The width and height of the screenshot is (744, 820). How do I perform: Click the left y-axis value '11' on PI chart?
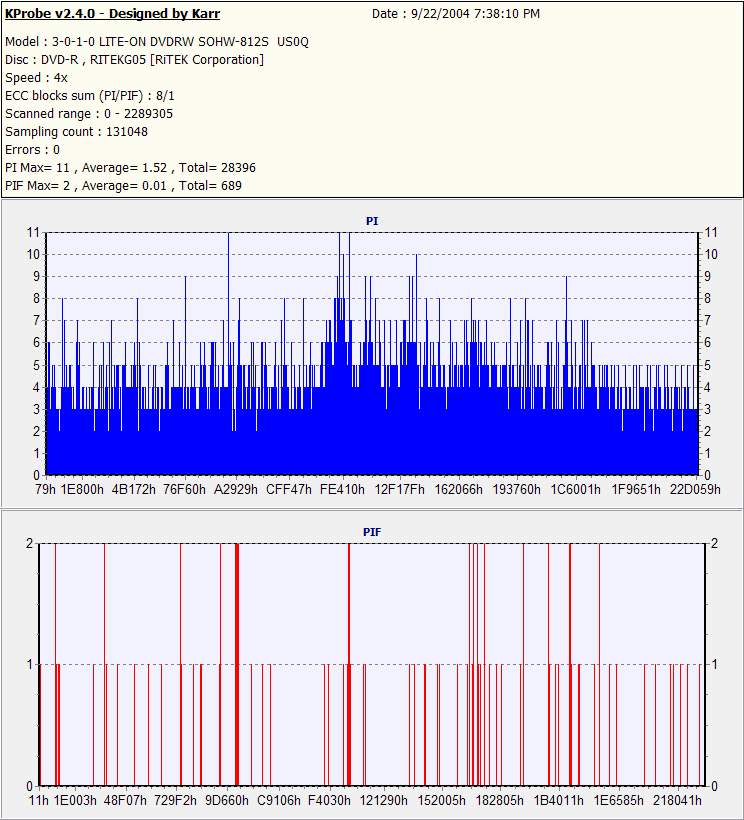tap(33, 233)
